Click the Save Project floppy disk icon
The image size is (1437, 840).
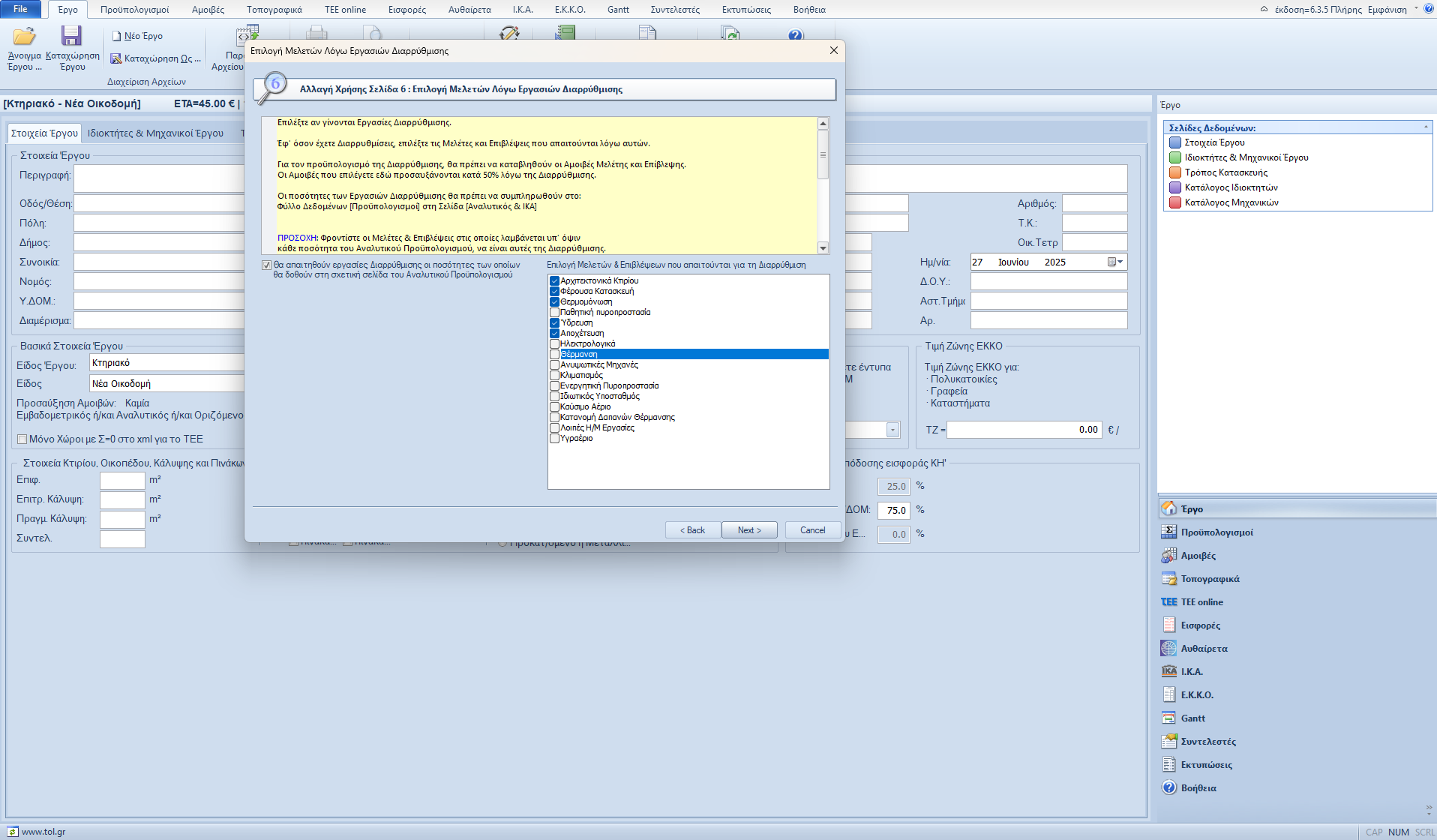coord(71,36)
